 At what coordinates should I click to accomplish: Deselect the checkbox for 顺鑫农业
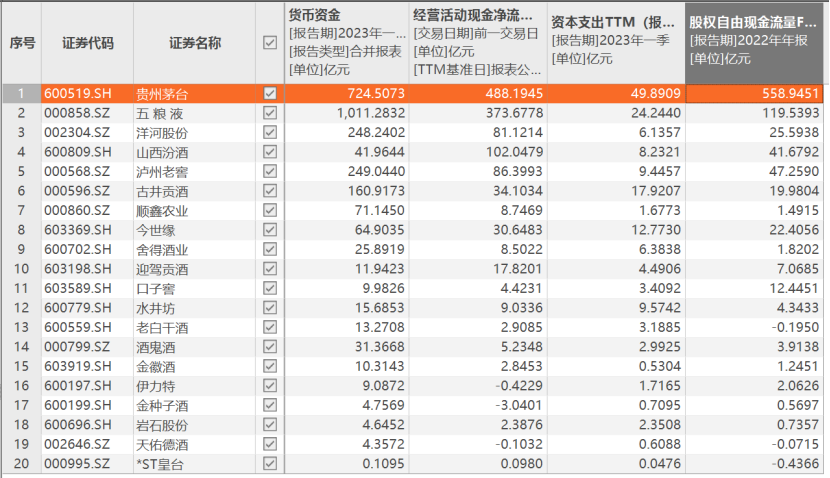click(x=269, y=211)
